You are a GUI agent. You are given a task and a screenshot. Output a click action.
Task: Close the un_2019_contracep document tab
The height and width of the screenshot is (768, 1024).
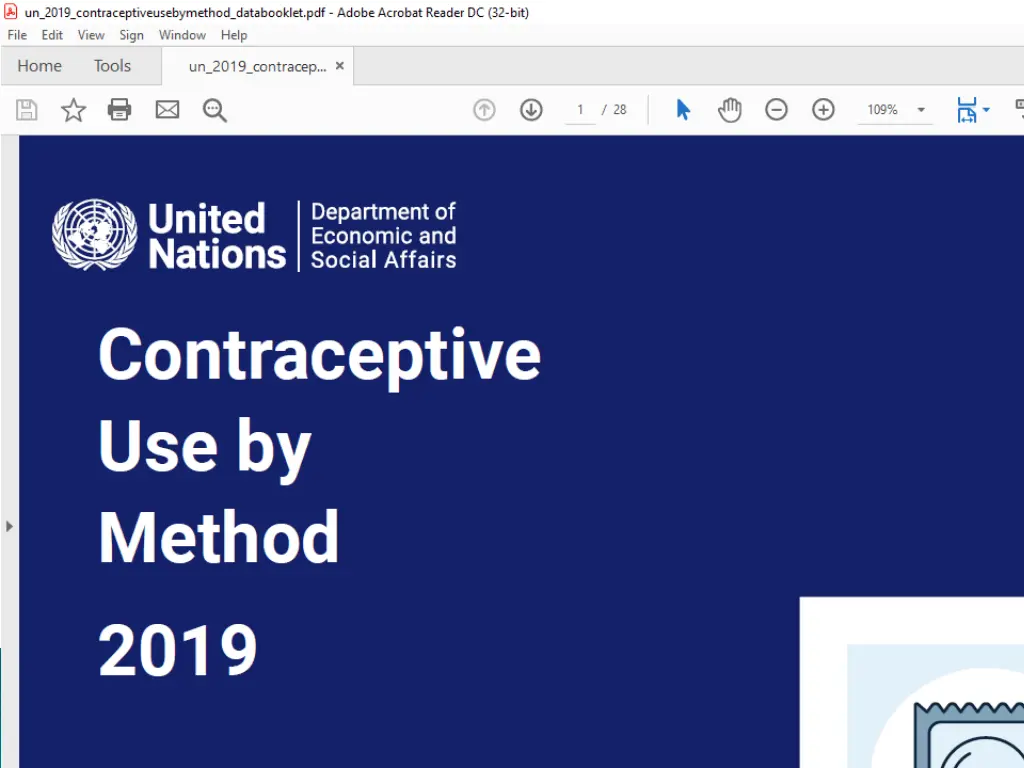339,66
